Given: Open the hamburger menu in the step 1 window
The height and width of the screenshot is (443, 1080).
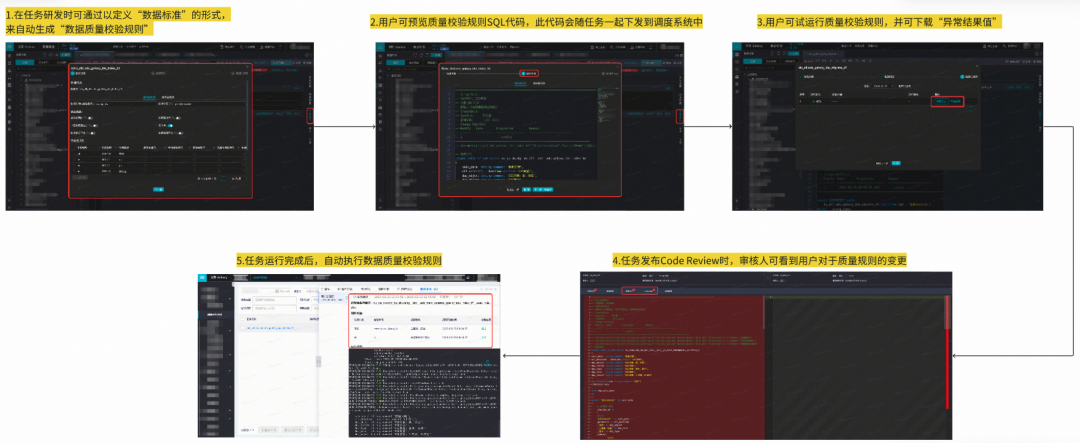Looking at the screenshot, I should (x=10, y=46).
